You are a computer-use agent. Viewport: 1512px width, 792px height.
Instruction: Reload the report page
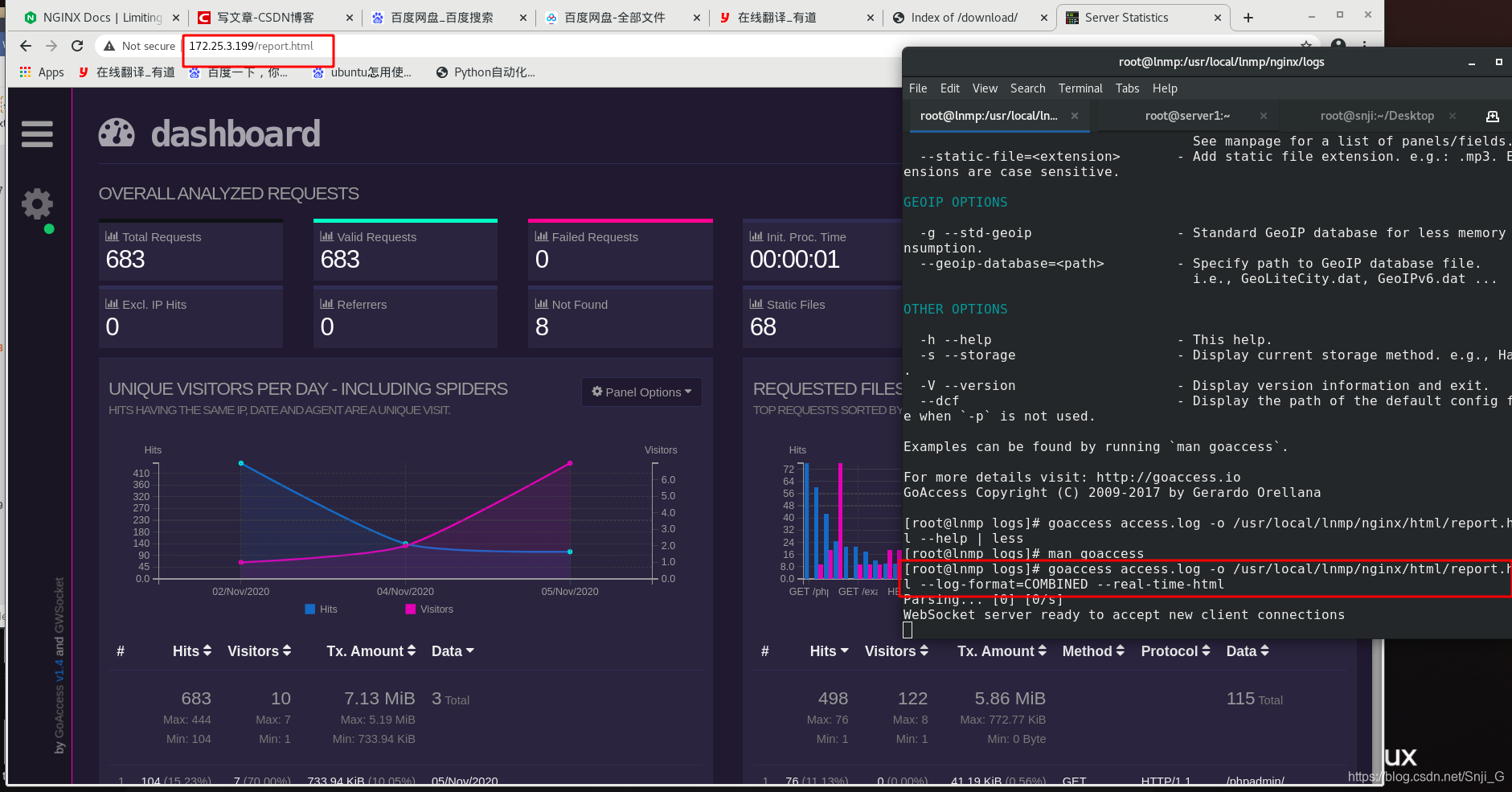tap(77, 46)
